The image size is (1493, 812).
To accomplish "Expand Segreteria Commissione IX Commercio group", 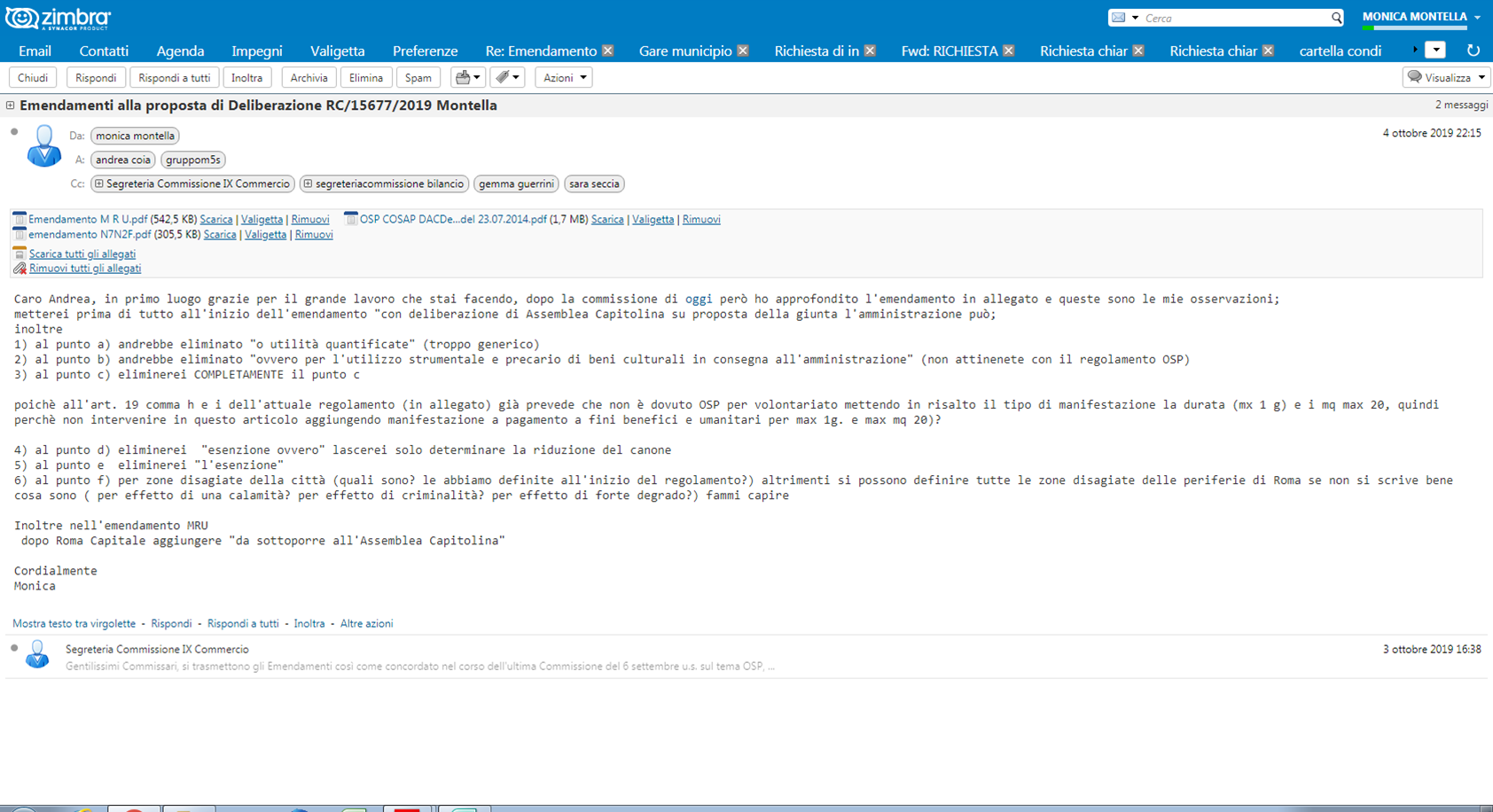I will (x=99, y=184).
